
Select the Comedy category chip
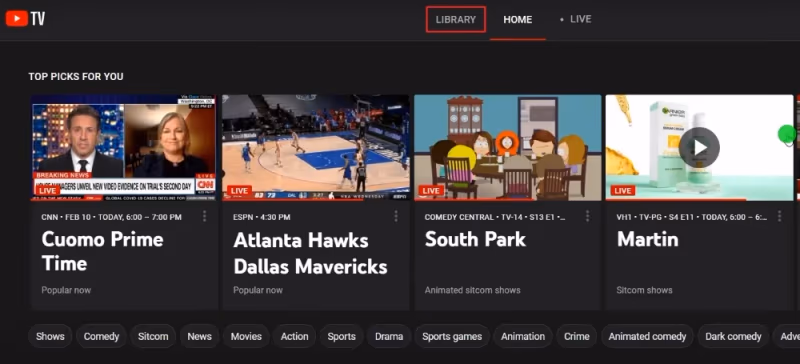(101, 336)
